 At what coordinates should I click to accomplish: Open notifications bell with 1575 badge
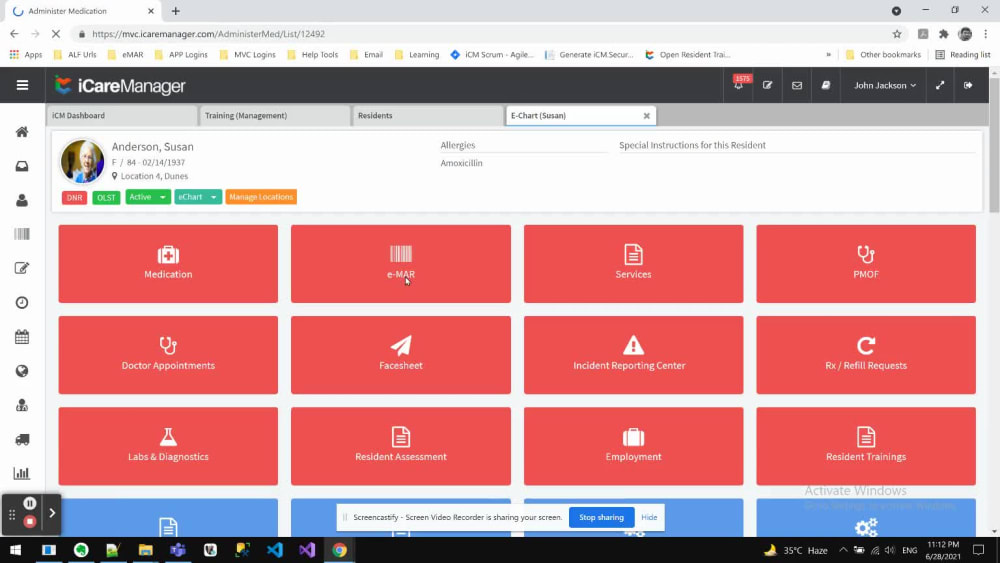[739, 84]
